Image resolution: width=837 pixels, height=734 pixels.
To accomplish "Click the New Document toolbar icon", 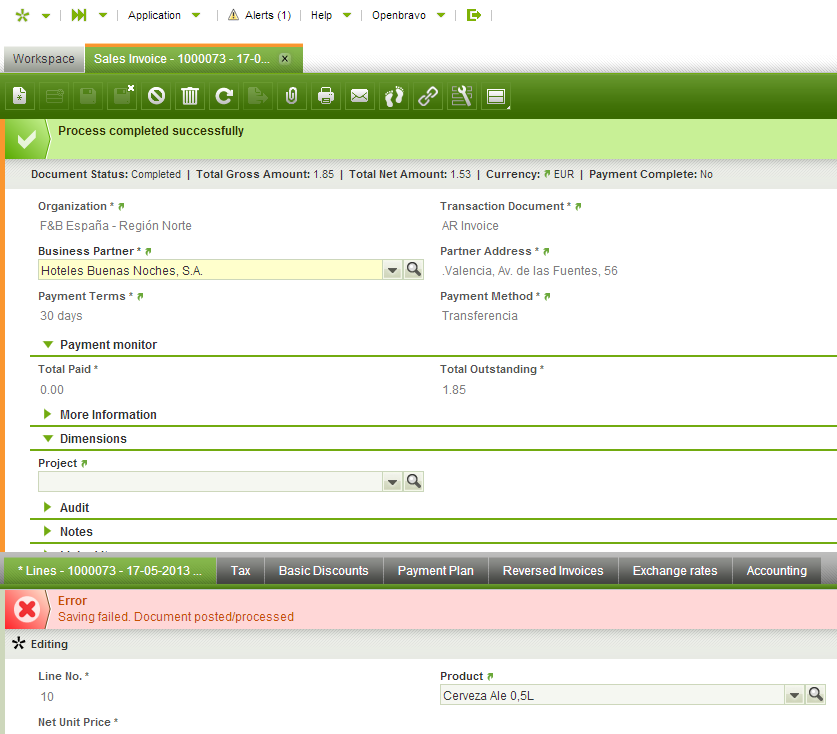I will 20,96.
